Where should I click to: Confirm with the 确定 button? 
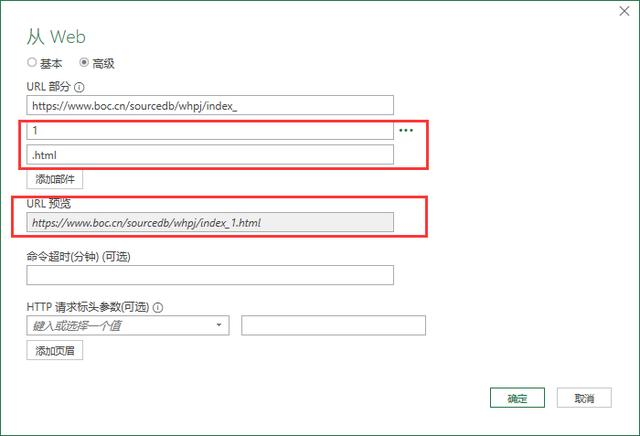pos(517,398)
